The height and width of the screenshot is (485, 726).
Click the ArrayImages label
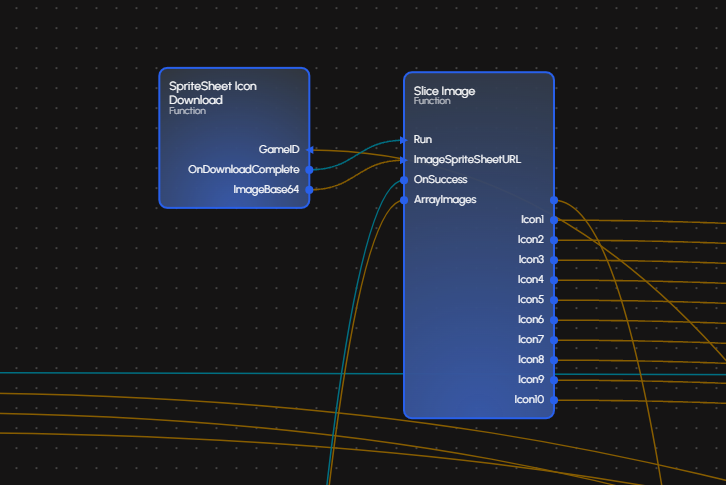445,200
